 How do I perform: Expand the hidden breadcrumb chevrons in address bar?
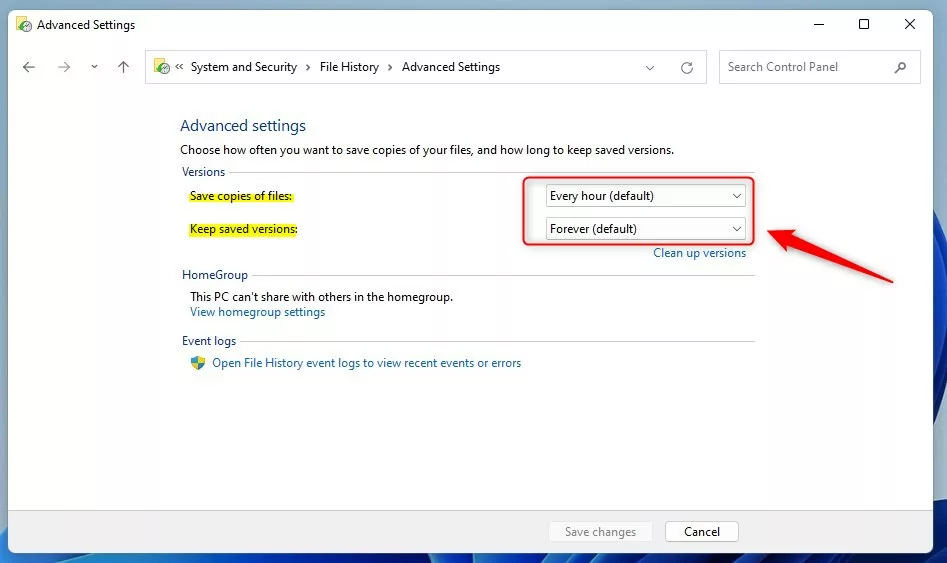[x=179, y=66]
